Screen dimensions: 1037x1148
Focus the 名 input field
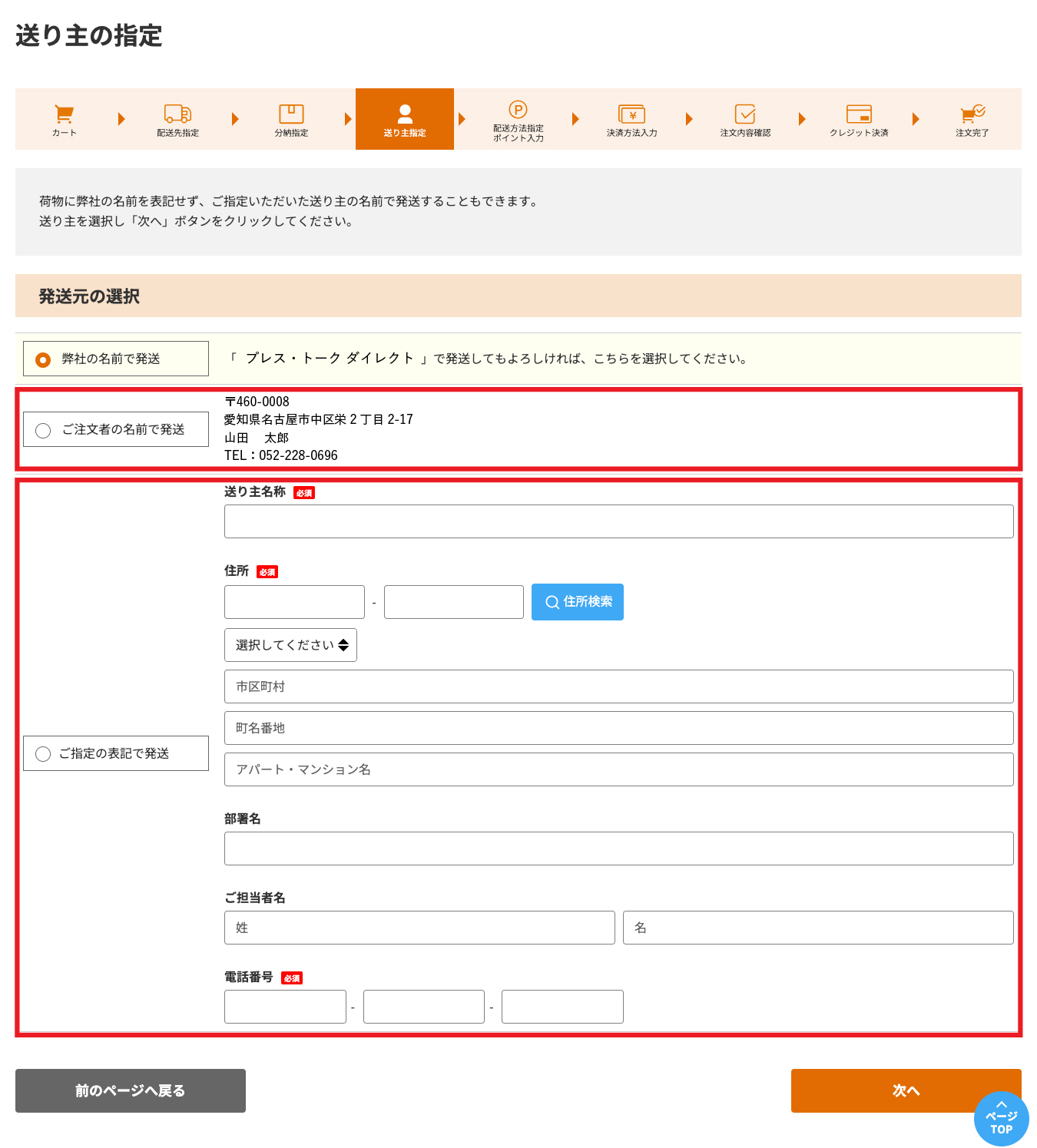tap(818, 928)
